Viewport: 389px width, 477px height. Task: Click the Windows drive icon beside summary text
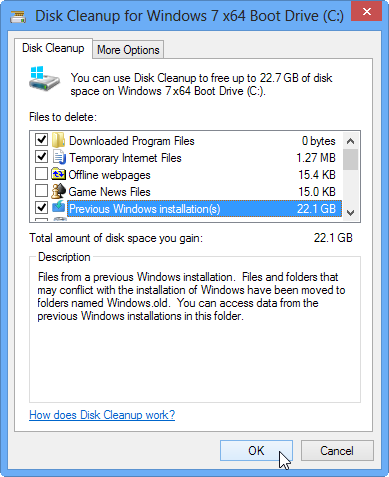tap(44, 79)
